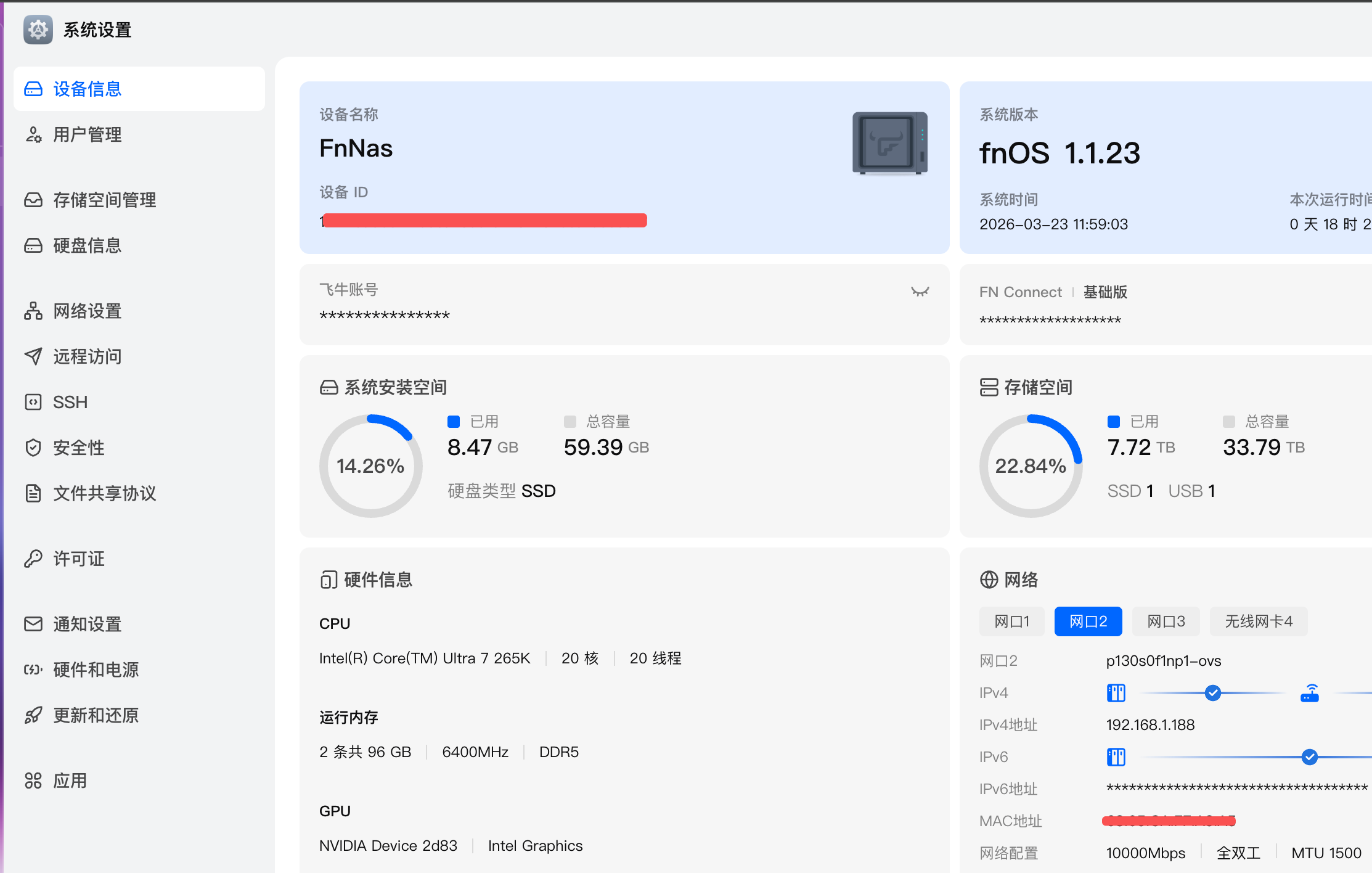
Task: Go to 远程访问 menu item
Action: [x=139, y=356]
